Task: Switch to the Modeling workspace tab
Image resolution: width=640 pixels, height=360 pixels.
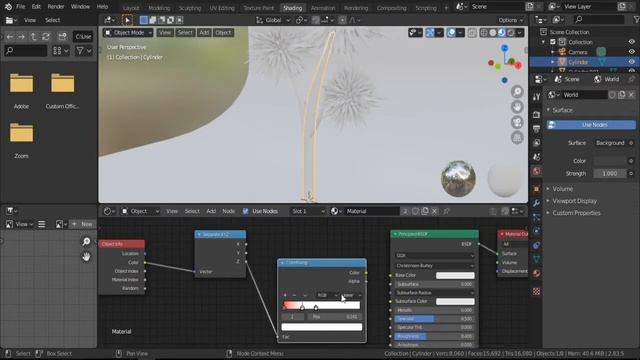Action: pyautogui.click(x=159, y=8)
